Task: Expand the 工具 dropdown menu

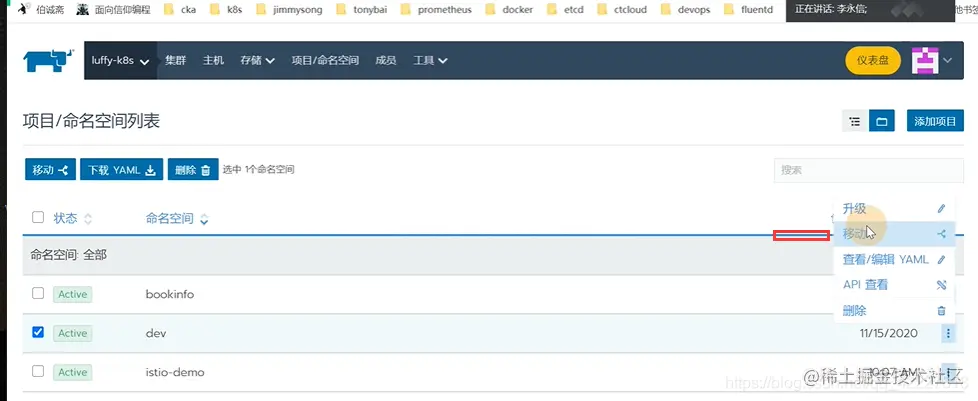Action: pos(430,60)
